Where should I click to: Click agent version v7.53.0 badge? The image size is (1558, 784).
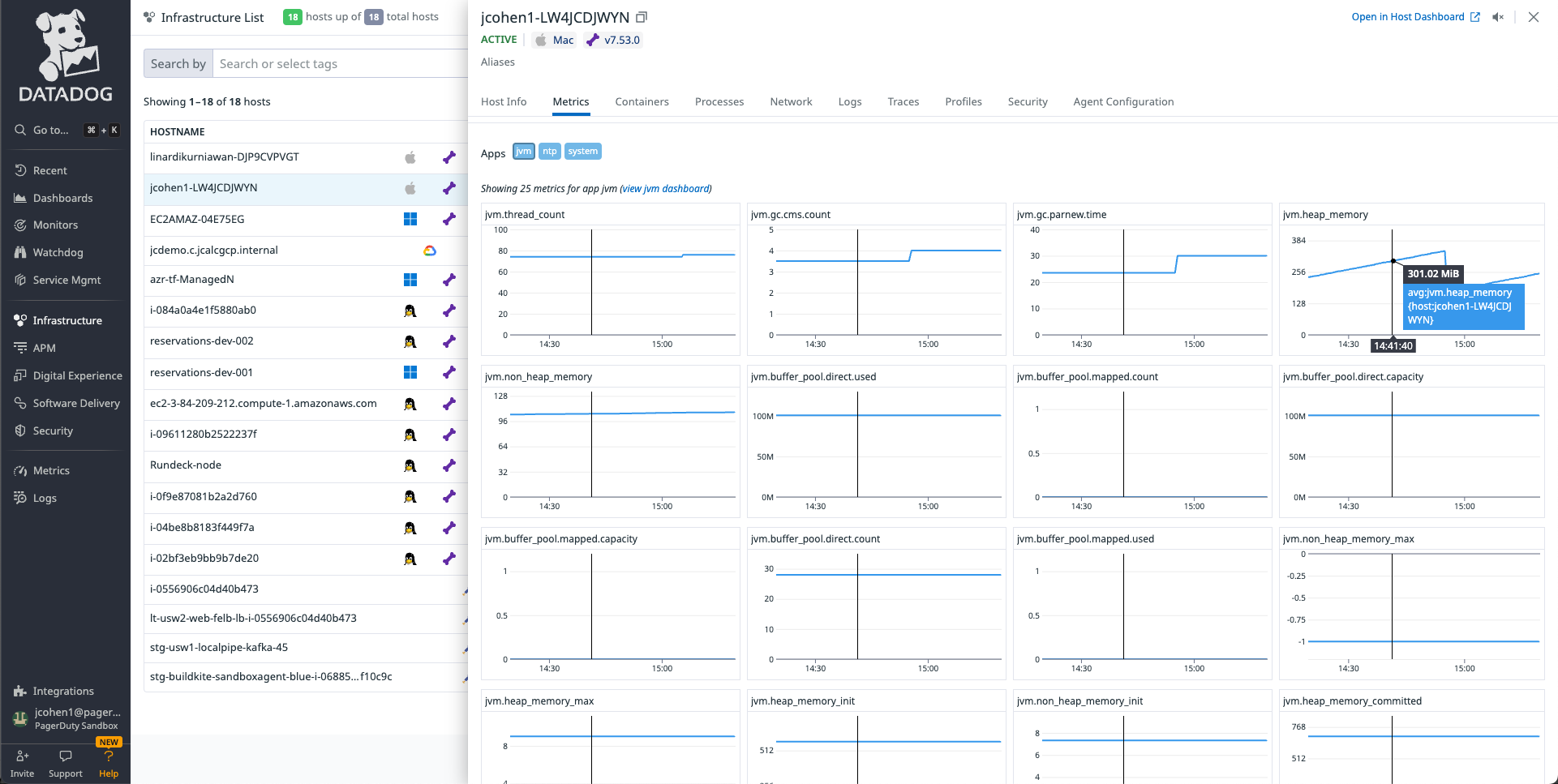click(613, 40)
